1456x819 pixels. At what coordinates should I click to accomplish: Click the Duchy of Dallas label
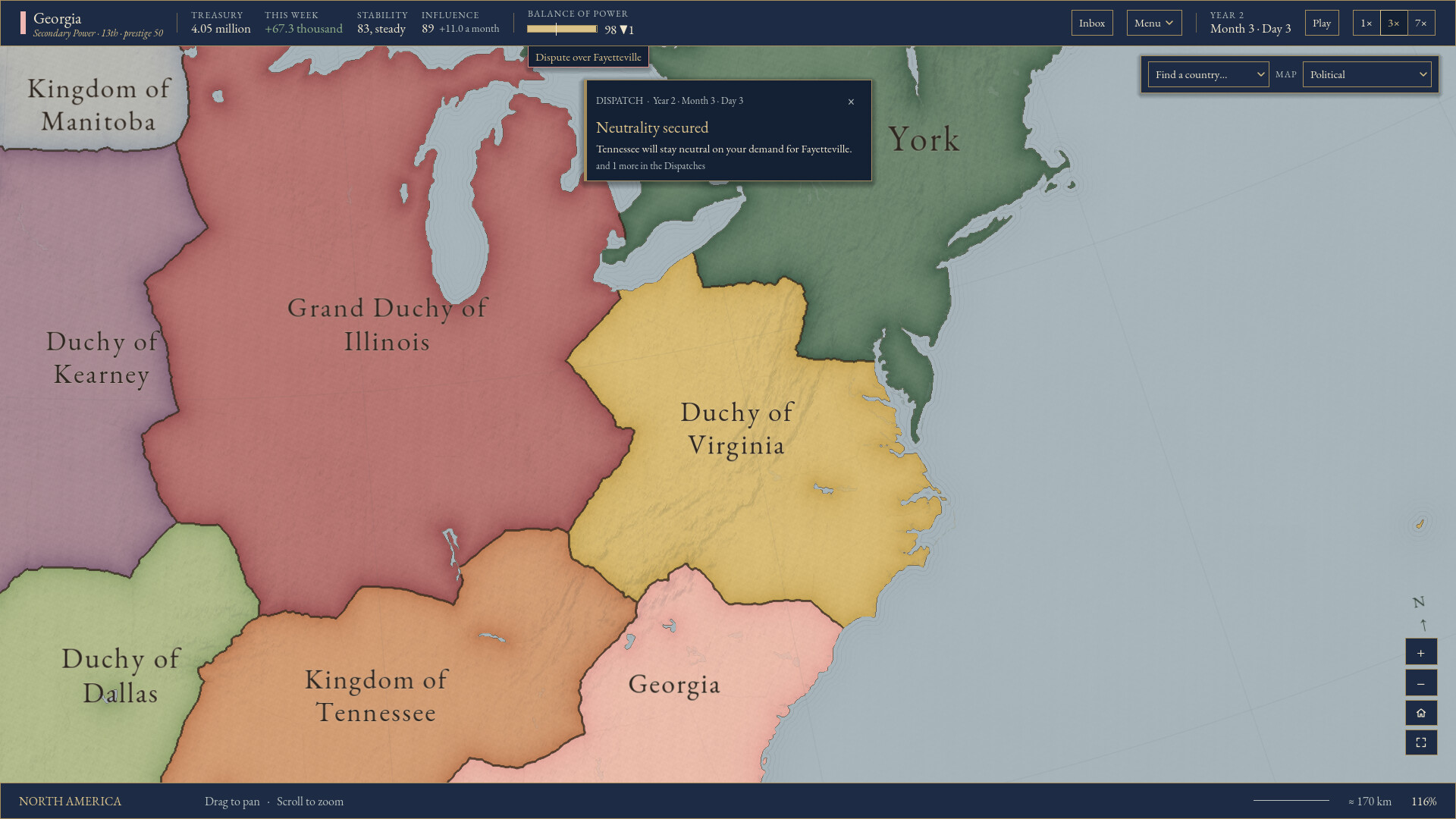point(121,676)
